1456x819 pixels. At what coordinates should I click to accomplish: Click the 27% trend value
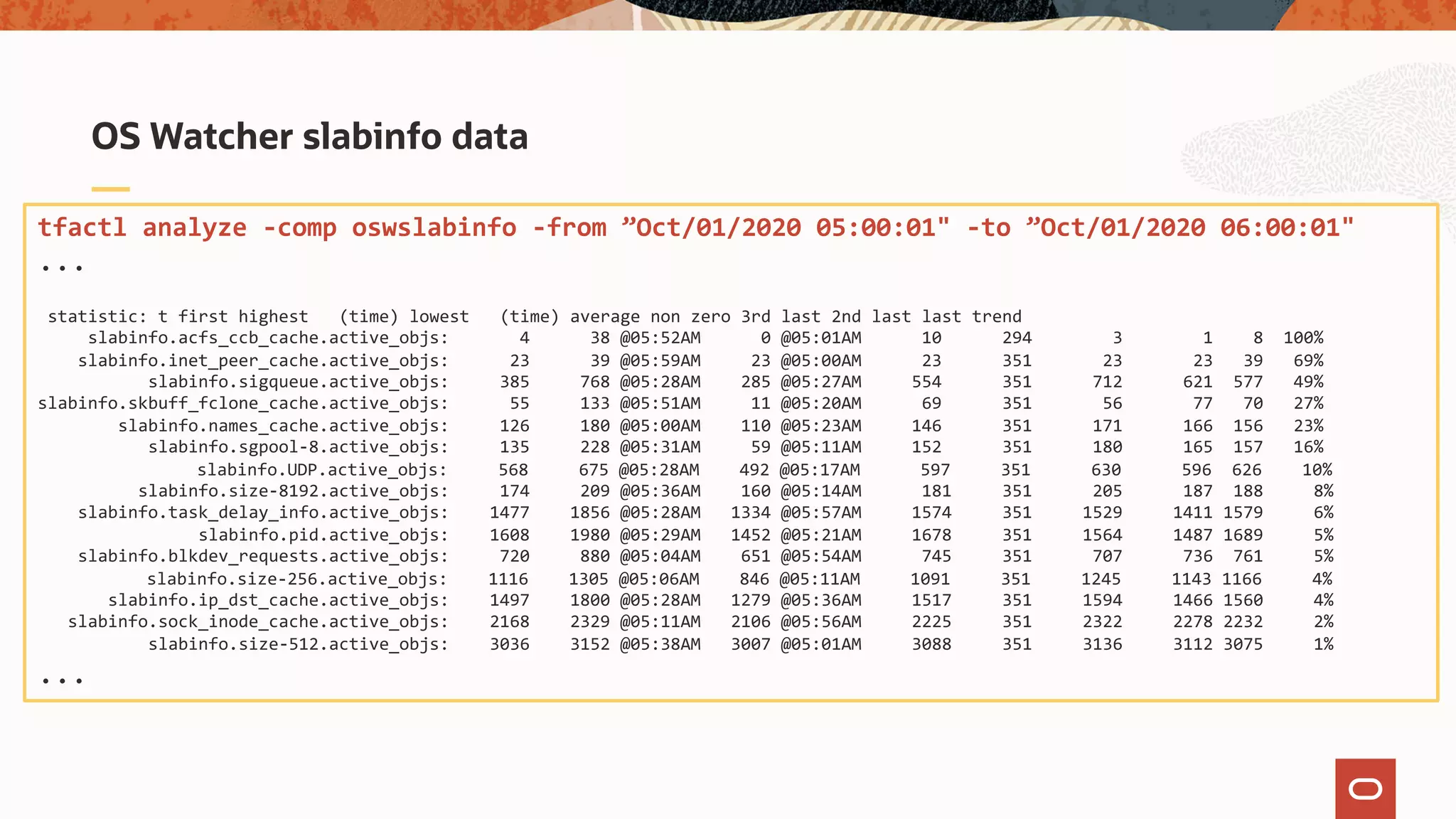tap(1308, 403)
